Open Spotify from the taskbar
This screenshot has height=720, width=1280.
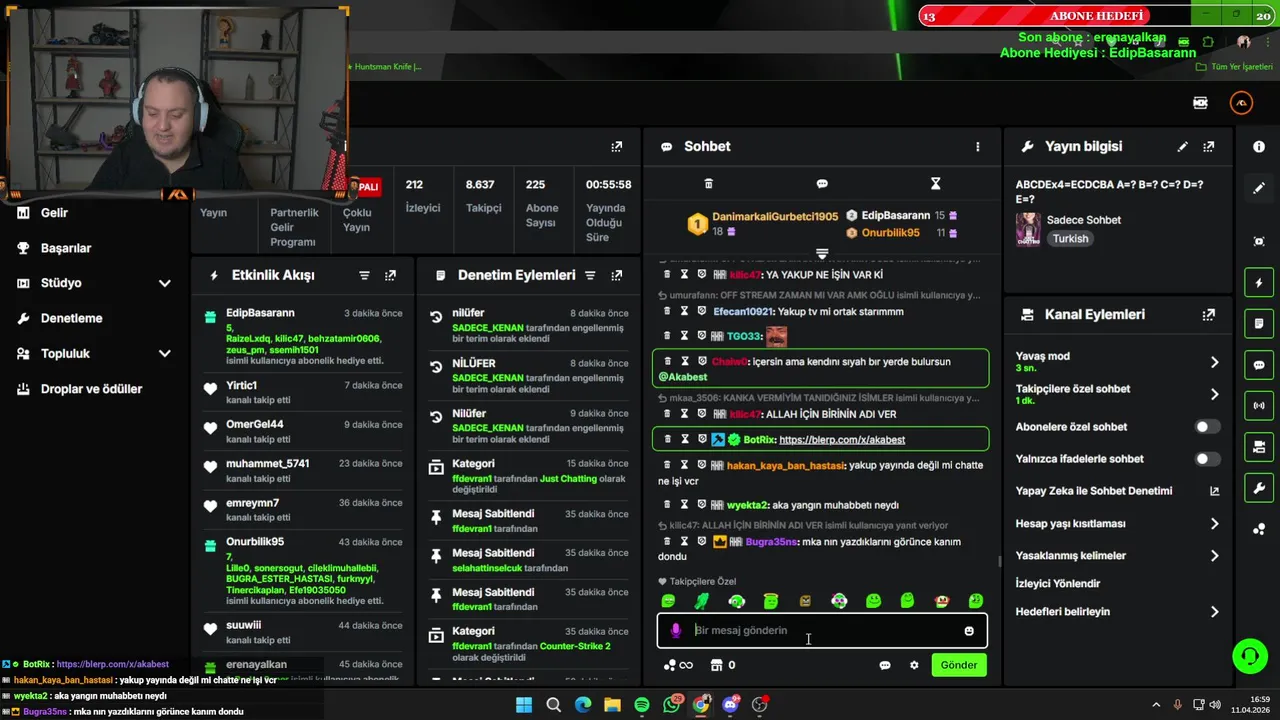coord(642,705)
